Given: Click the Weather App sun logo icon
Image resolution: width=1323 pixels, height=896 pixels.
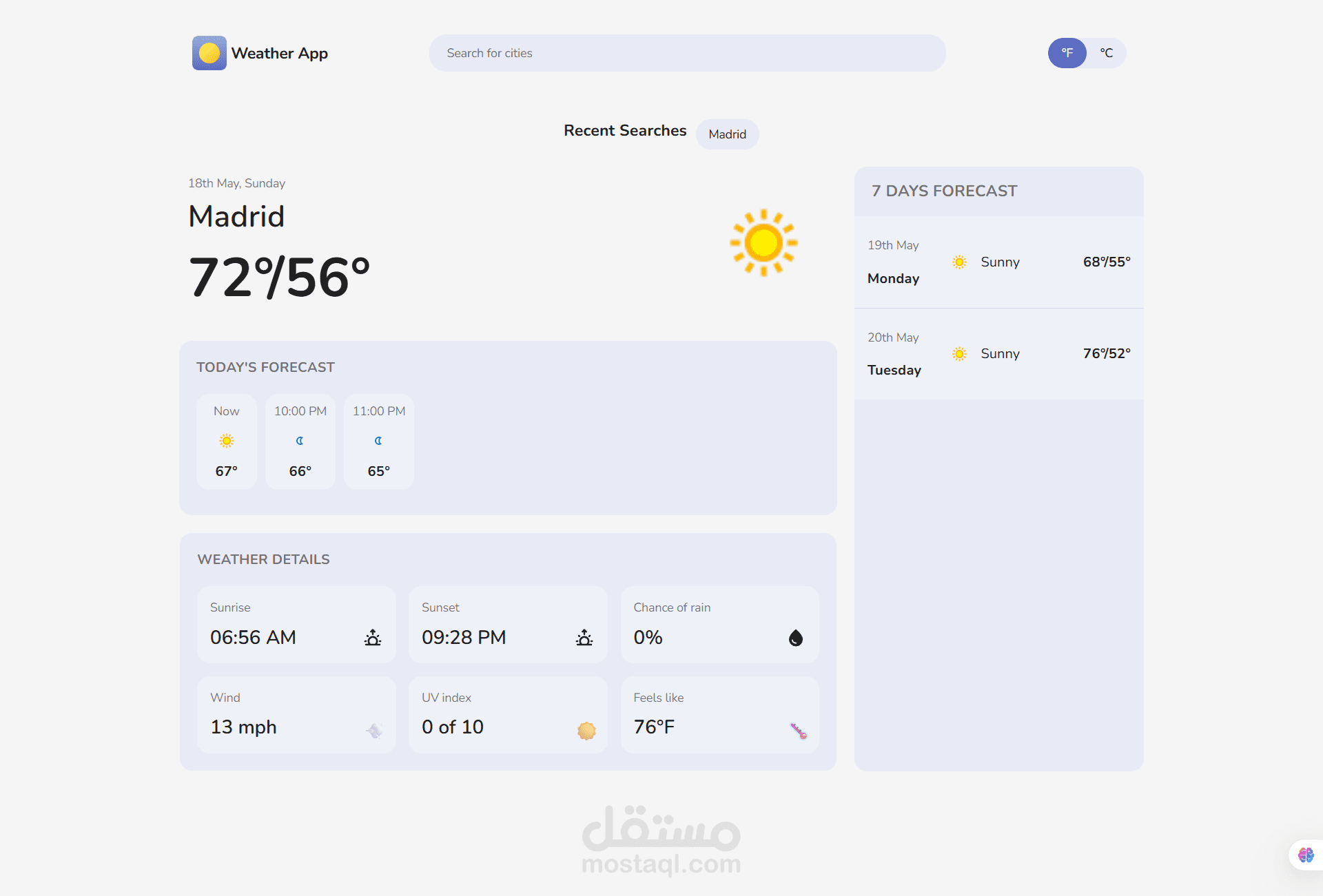Looking at the screenshot, I should point(209,52).
